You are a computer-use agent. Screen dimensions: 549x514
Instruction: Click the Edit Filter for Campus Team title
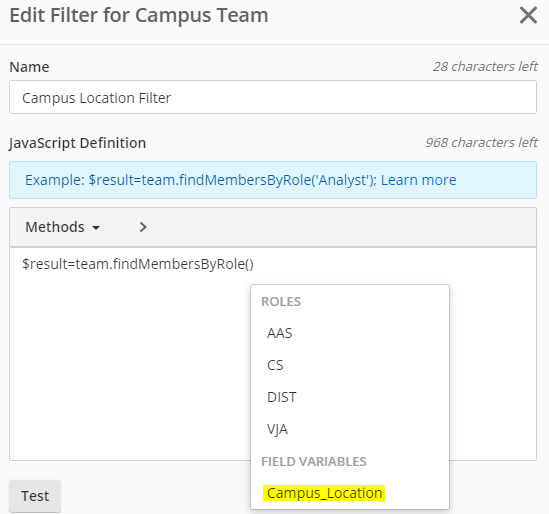(x=139, y=15)
